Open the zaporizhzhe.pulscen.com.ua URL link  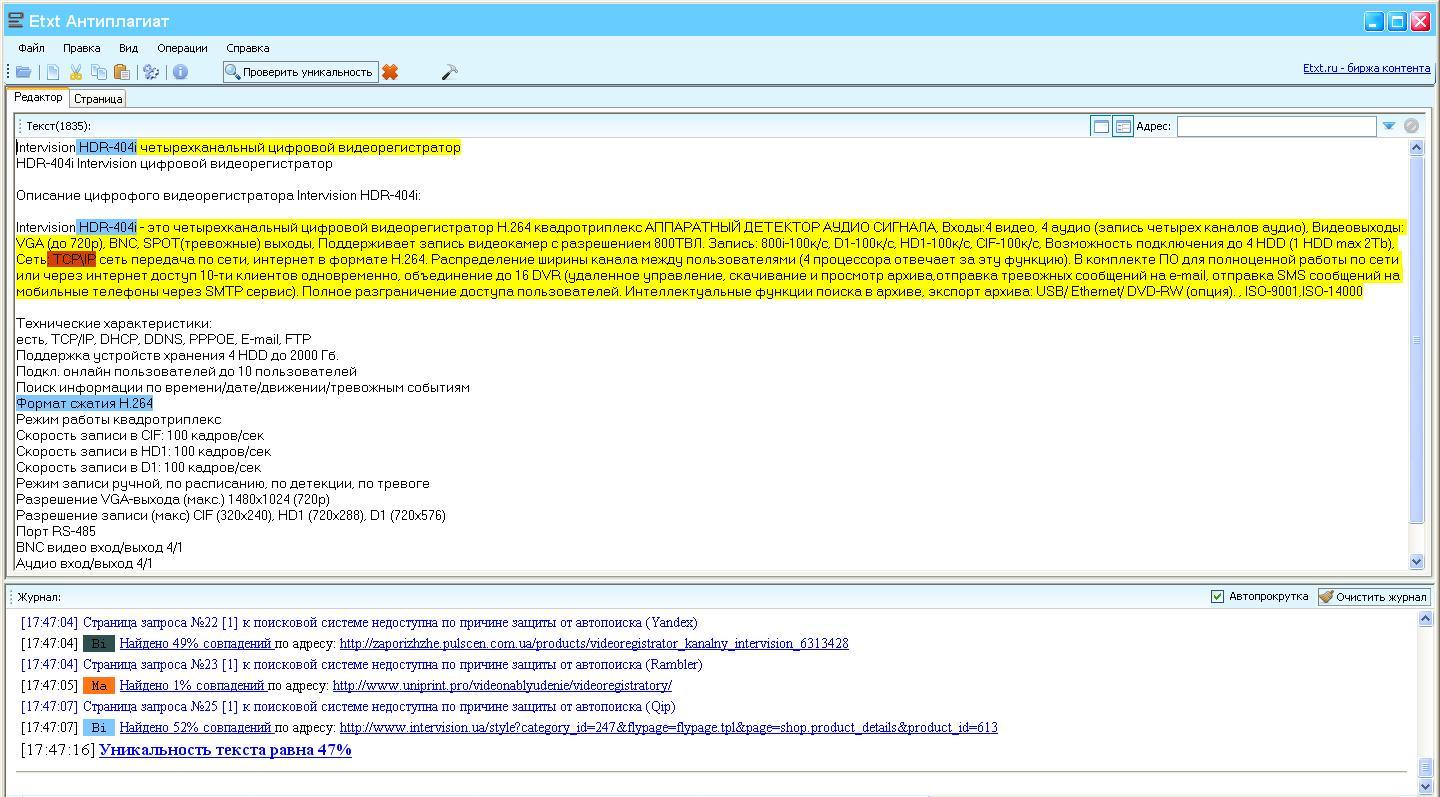594,644
